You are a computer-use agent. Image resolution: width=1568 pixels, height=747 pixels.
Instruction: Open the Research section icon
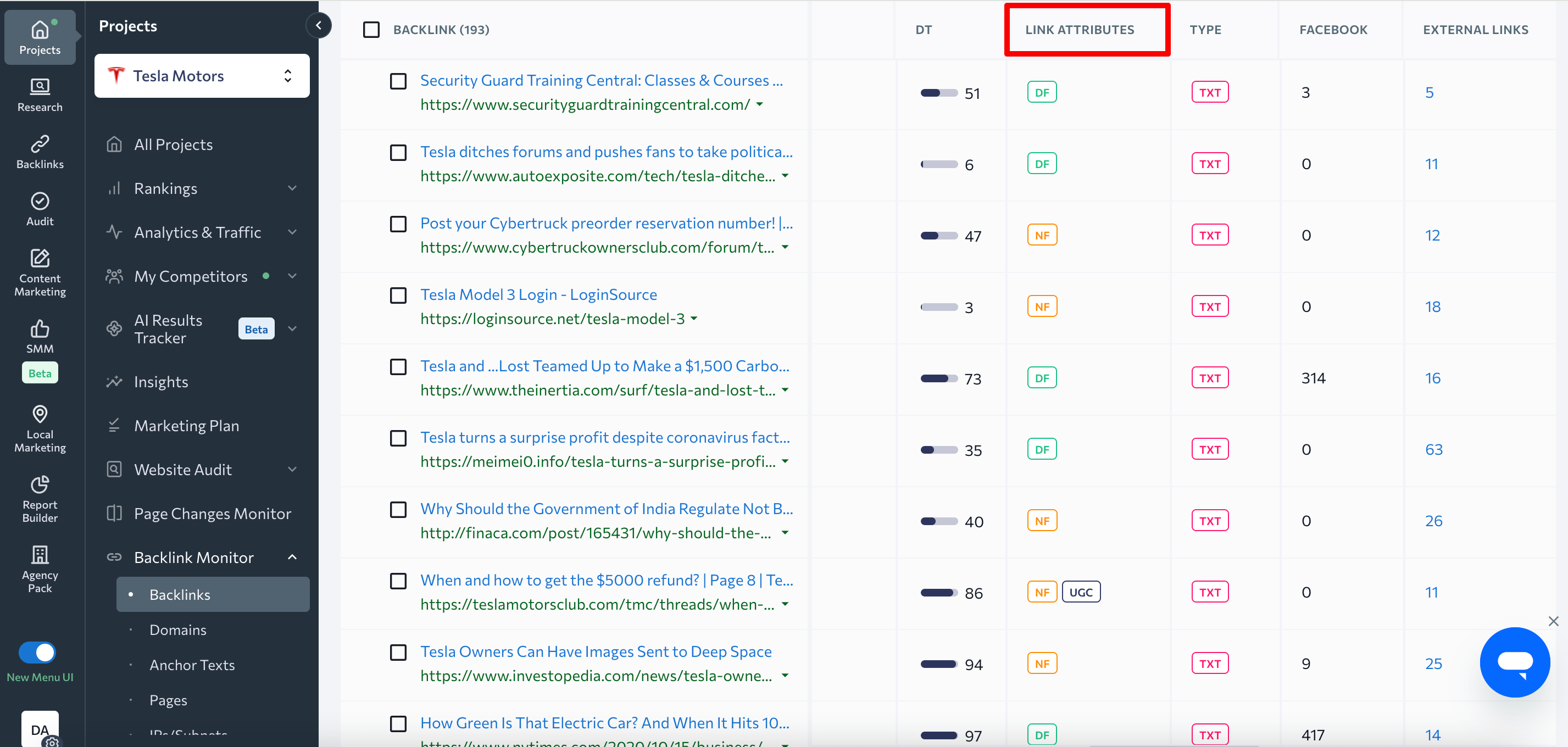(x=40, y=86)
